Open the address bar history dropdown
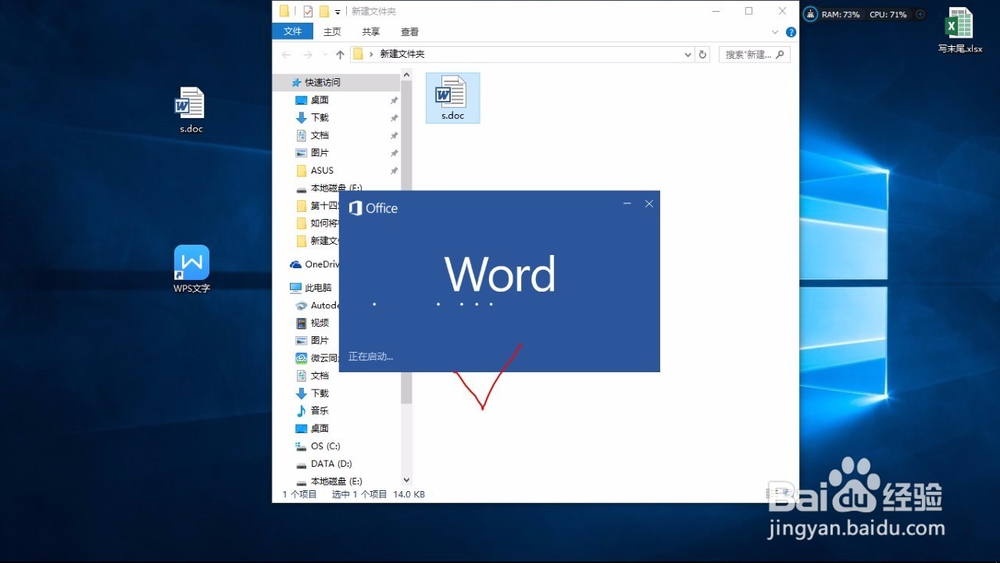Image resolution: width=1000 pixels, height=563 pixels. (x=688, y=54)
